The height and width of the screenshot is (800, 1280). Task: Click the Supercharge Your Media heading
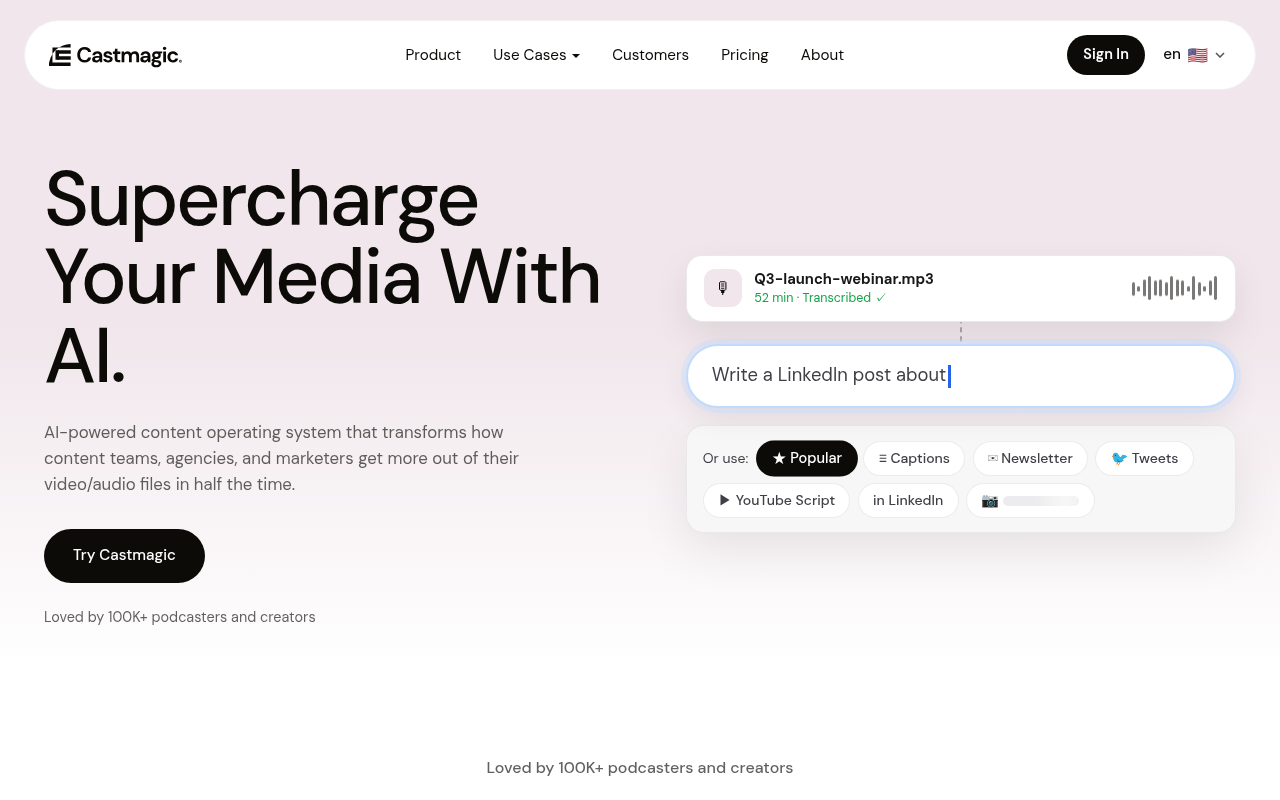point(323,276)
